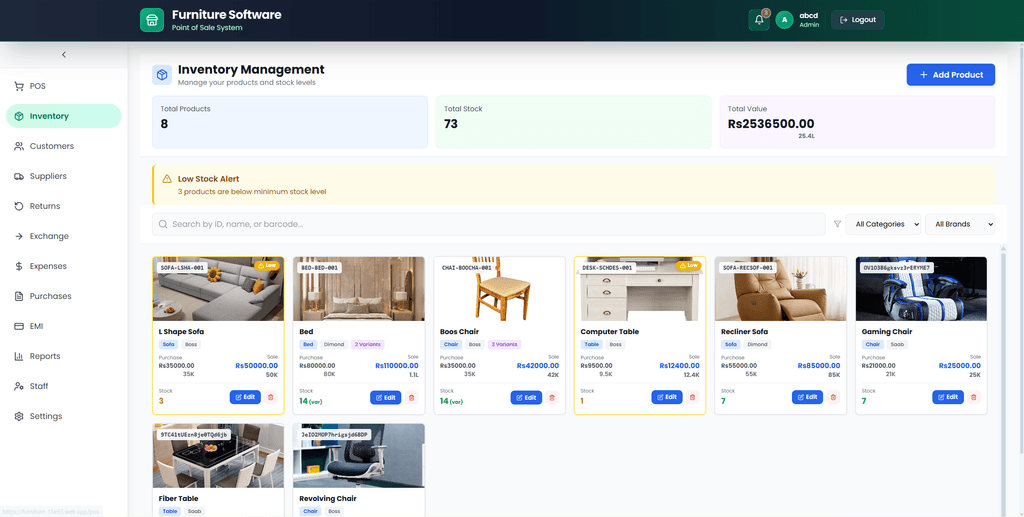Screen dimensions: 1024x517
Task: Click the sale price Rs110000.00 on Bed
Action: tap(396, 366)
